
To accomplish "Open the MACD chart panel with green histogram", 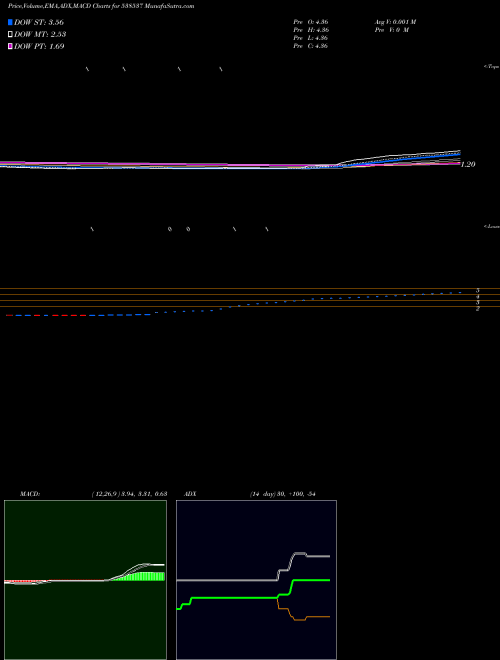I will pos(85,580).
